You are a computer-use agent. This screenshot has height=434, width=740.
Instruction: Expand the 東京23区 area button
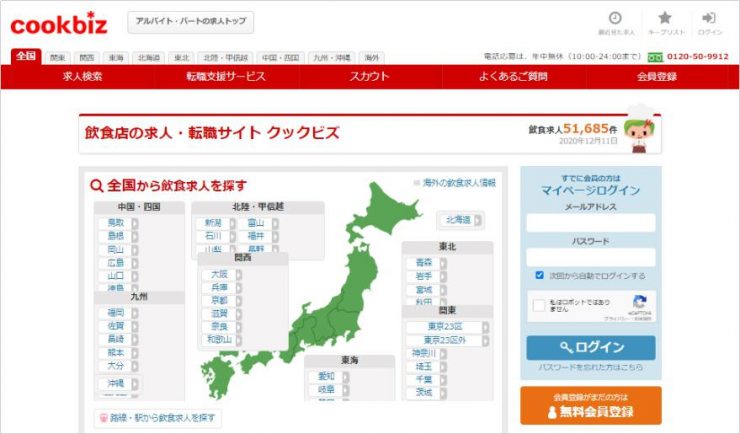coord(447,326)
